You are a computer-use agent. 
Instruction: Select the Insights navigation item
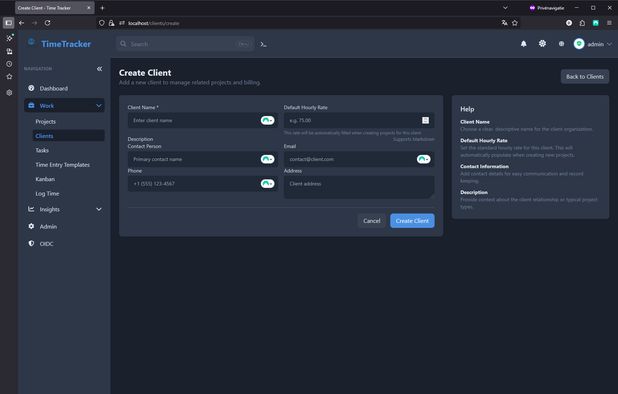pyautogui.click(x=64, y=209)
